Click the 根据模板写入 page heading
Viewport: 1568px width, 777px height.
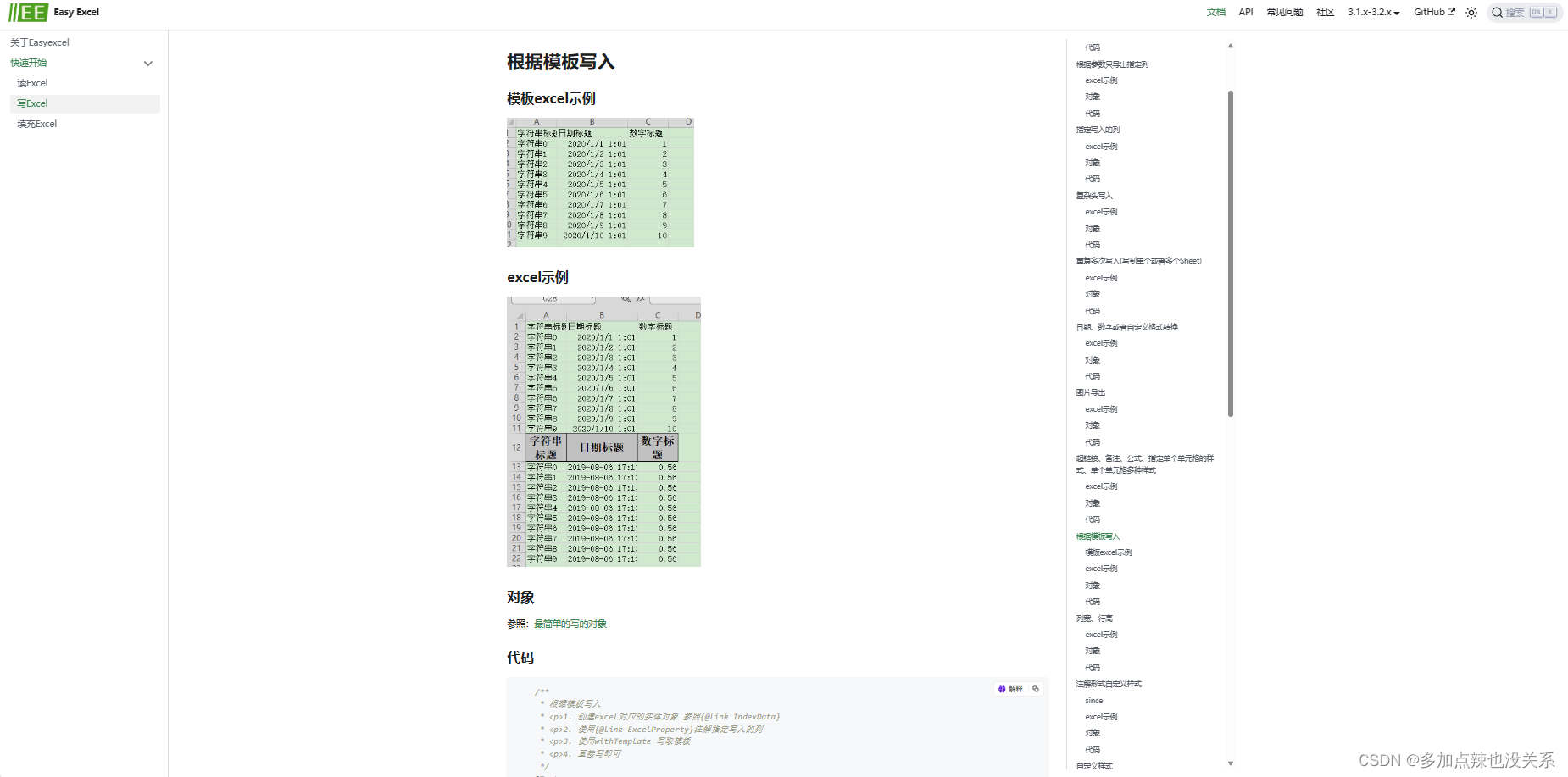pos(561,62)
